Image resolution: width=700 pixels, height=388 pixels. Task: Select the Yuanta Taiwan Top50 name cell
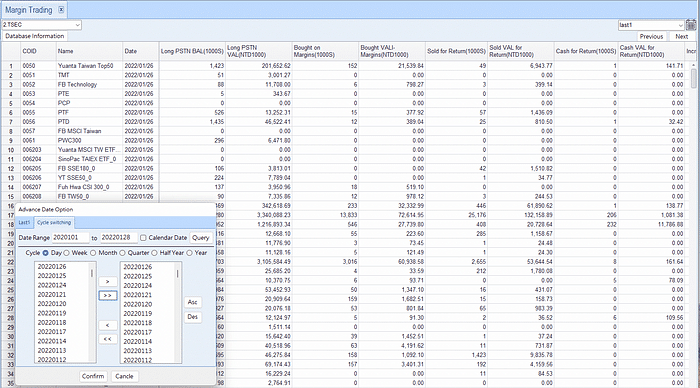click(89, 66)
